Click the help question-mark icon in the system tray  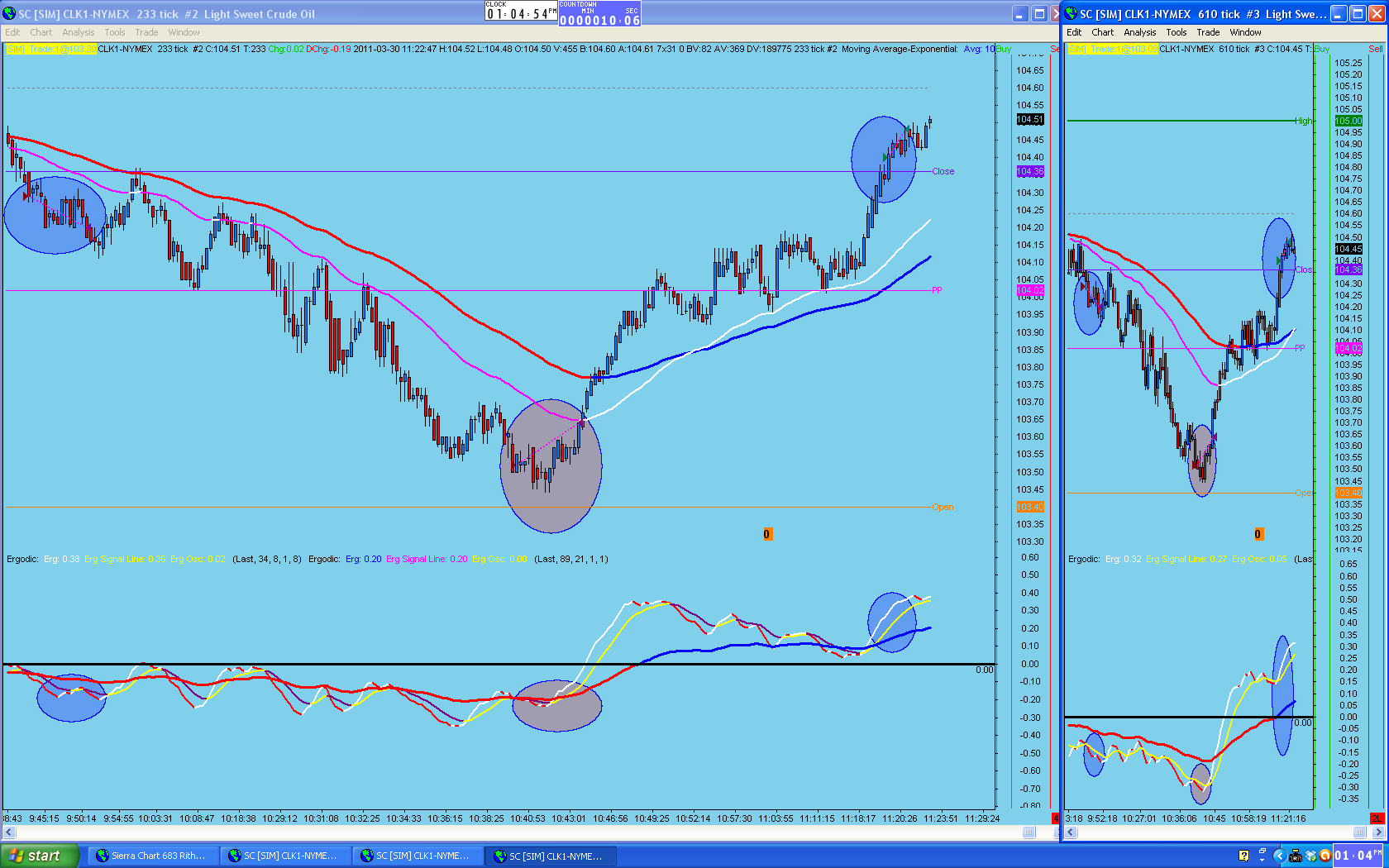click(1243, 856)
